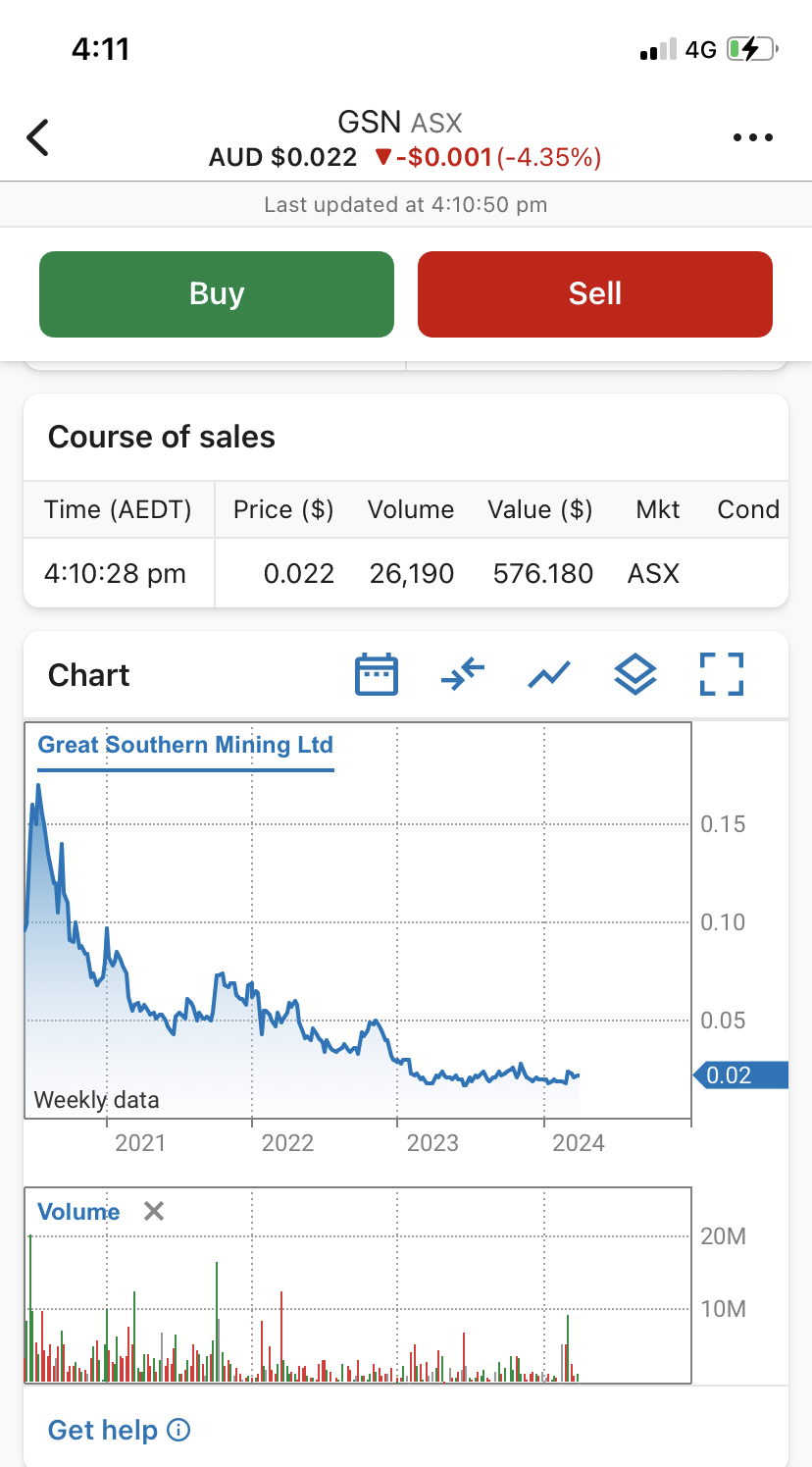Viewport: 812px width, 1467px height.
Task: Tap the Time (AEDT) column header
Action: [118, 509]
